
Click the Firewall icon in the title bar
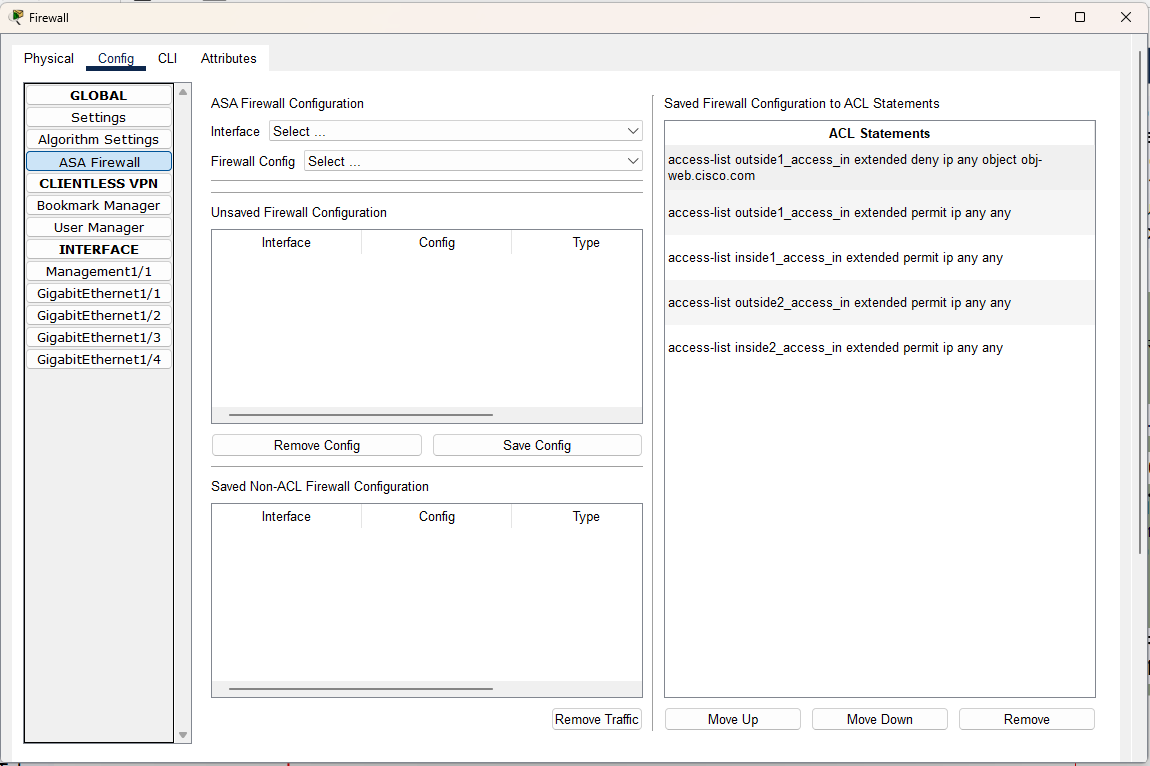[x=17, y=17]
